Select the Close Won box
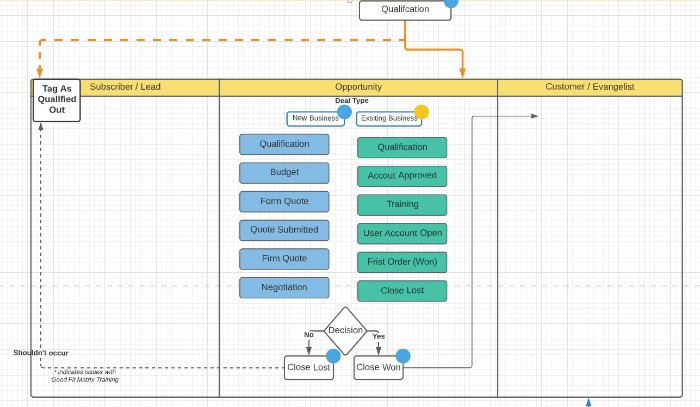 [x=378, y=368]
